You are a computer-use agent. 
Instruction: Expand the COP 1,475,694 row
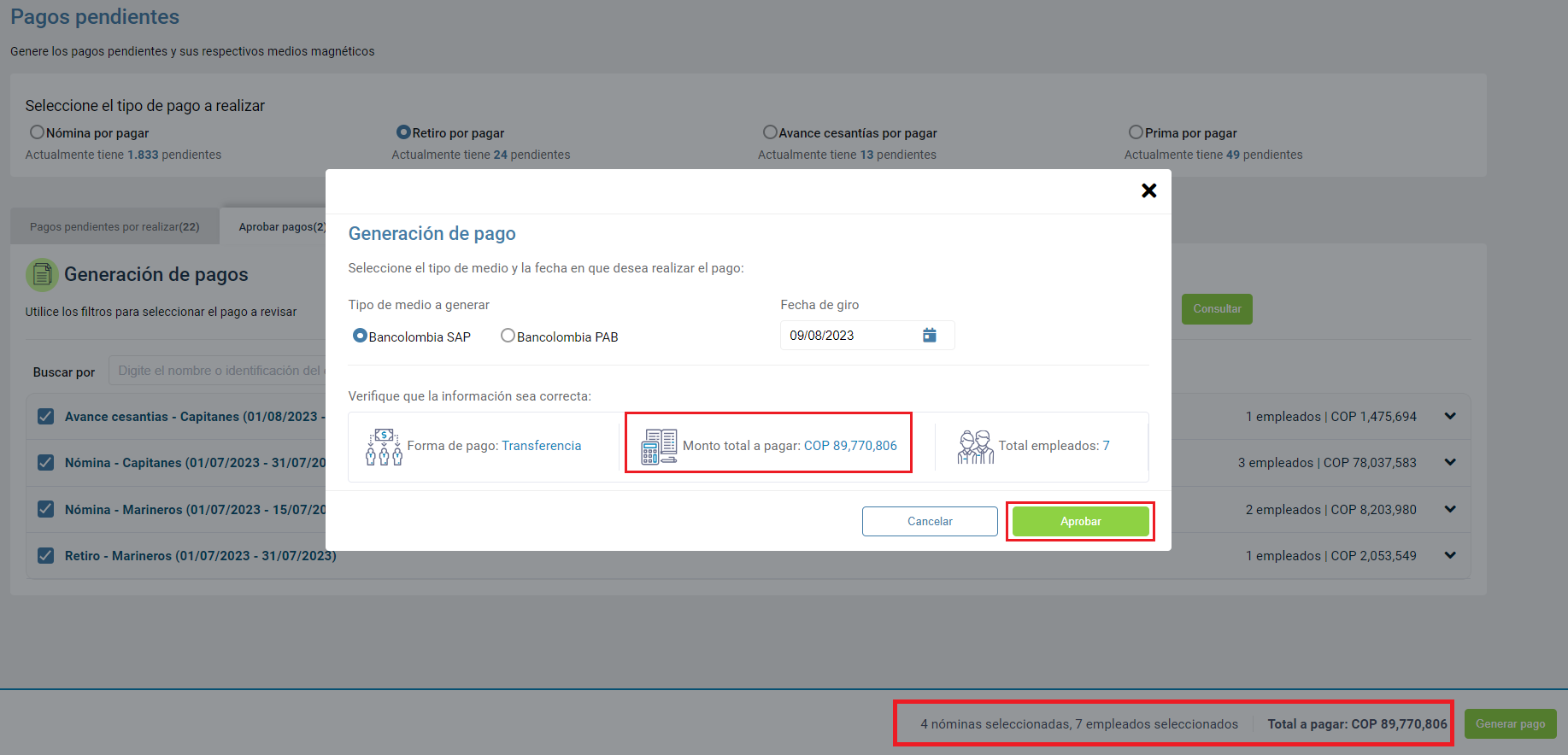pos(1450,417)
